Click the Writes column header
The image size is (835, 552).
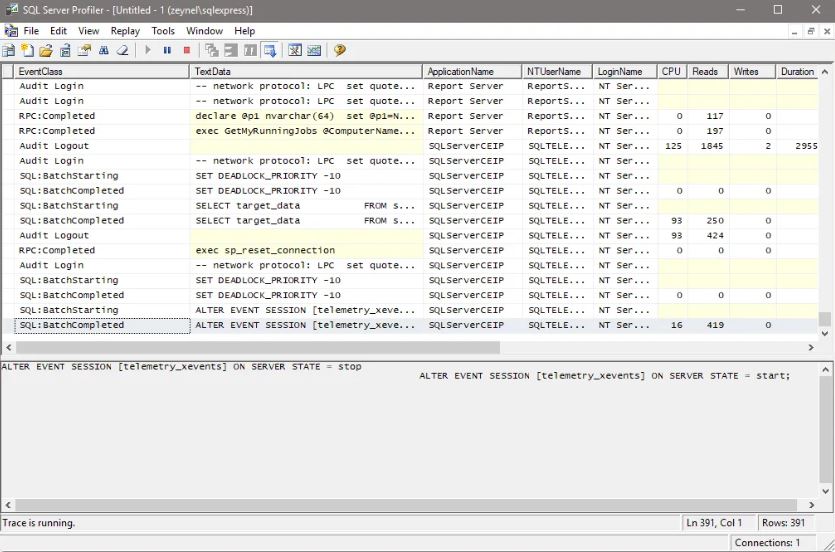[752, 71]
